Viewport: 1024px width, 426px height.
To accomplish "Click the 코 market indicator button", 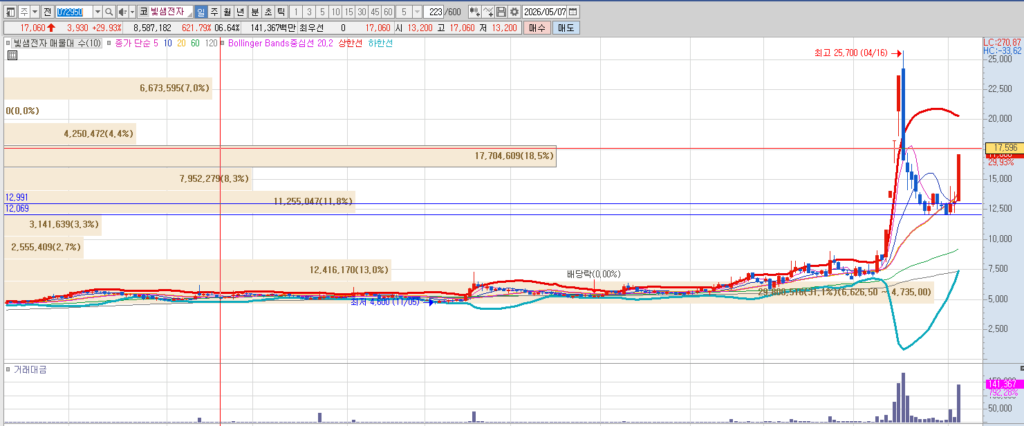I will [143, 12].
